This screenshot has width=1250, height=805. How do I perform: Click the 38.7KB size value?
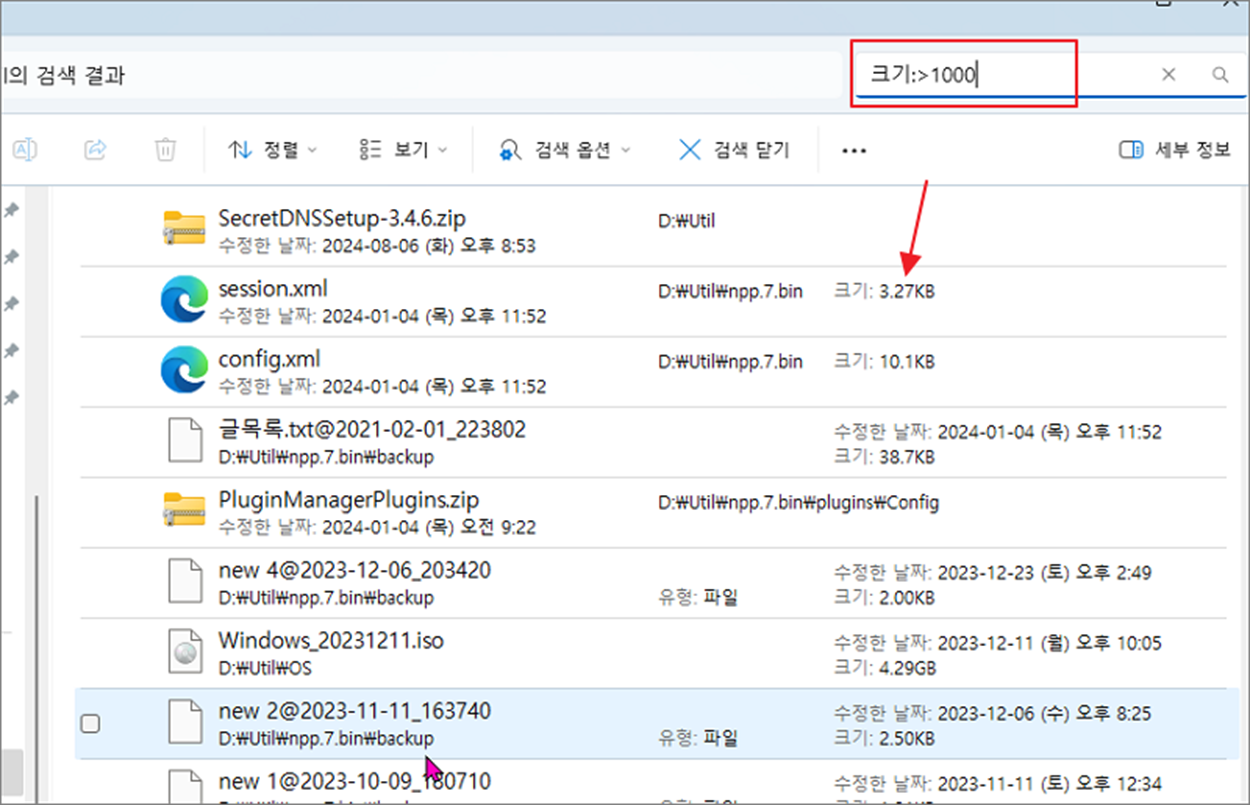point(907,458)
